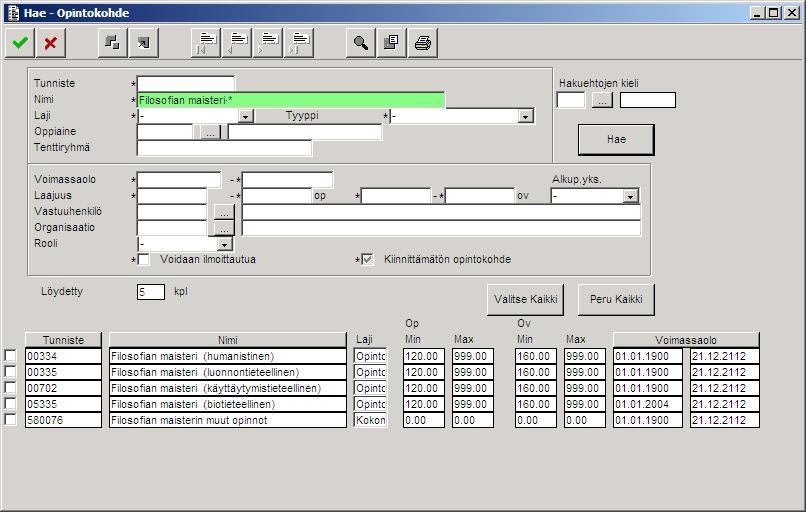This screenshot has height=512, width=806.
Task: Select the row checkbox for 00335
Action: 10,372
